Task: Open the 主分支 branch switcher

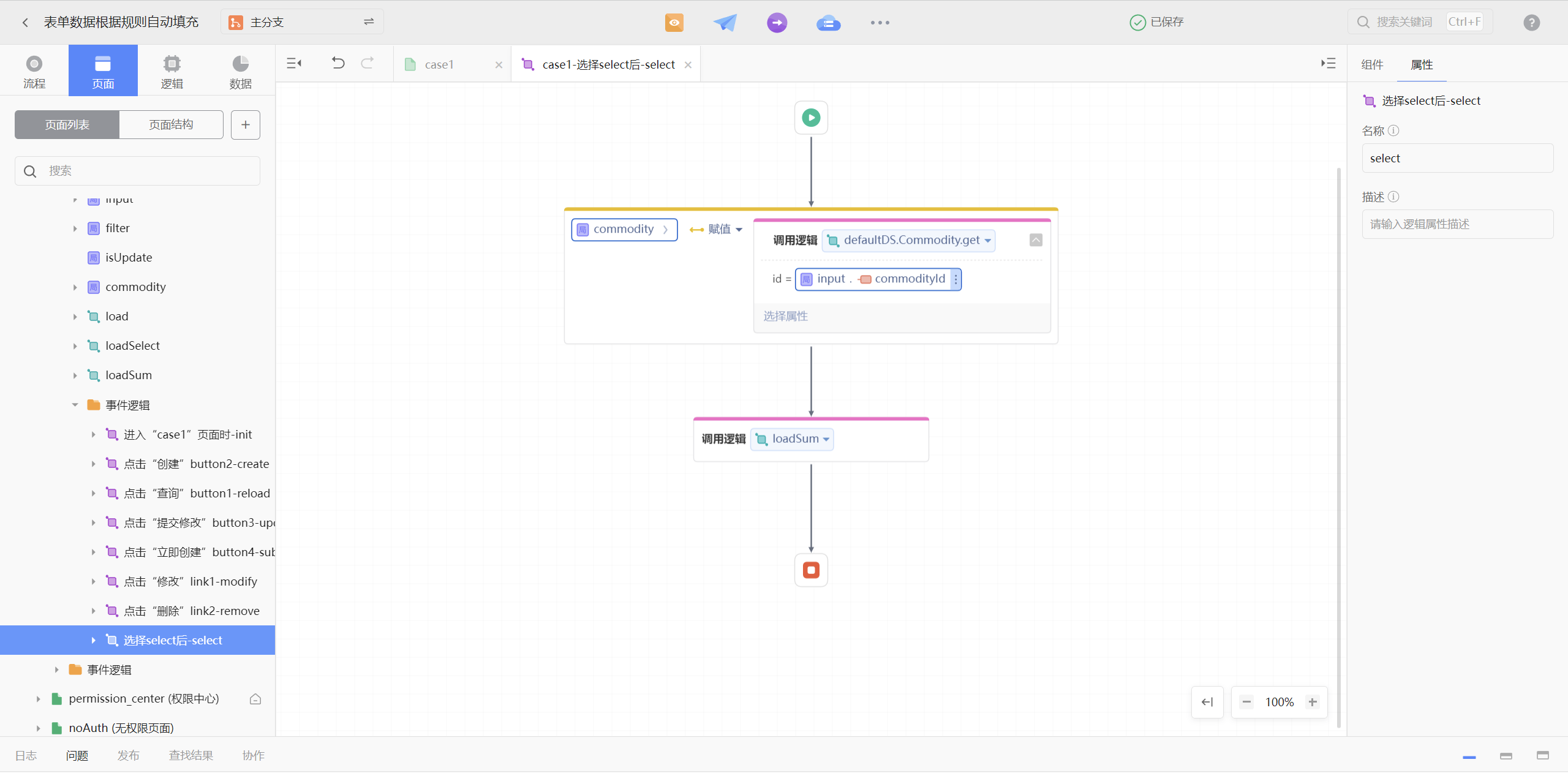Action: (302, 22)
